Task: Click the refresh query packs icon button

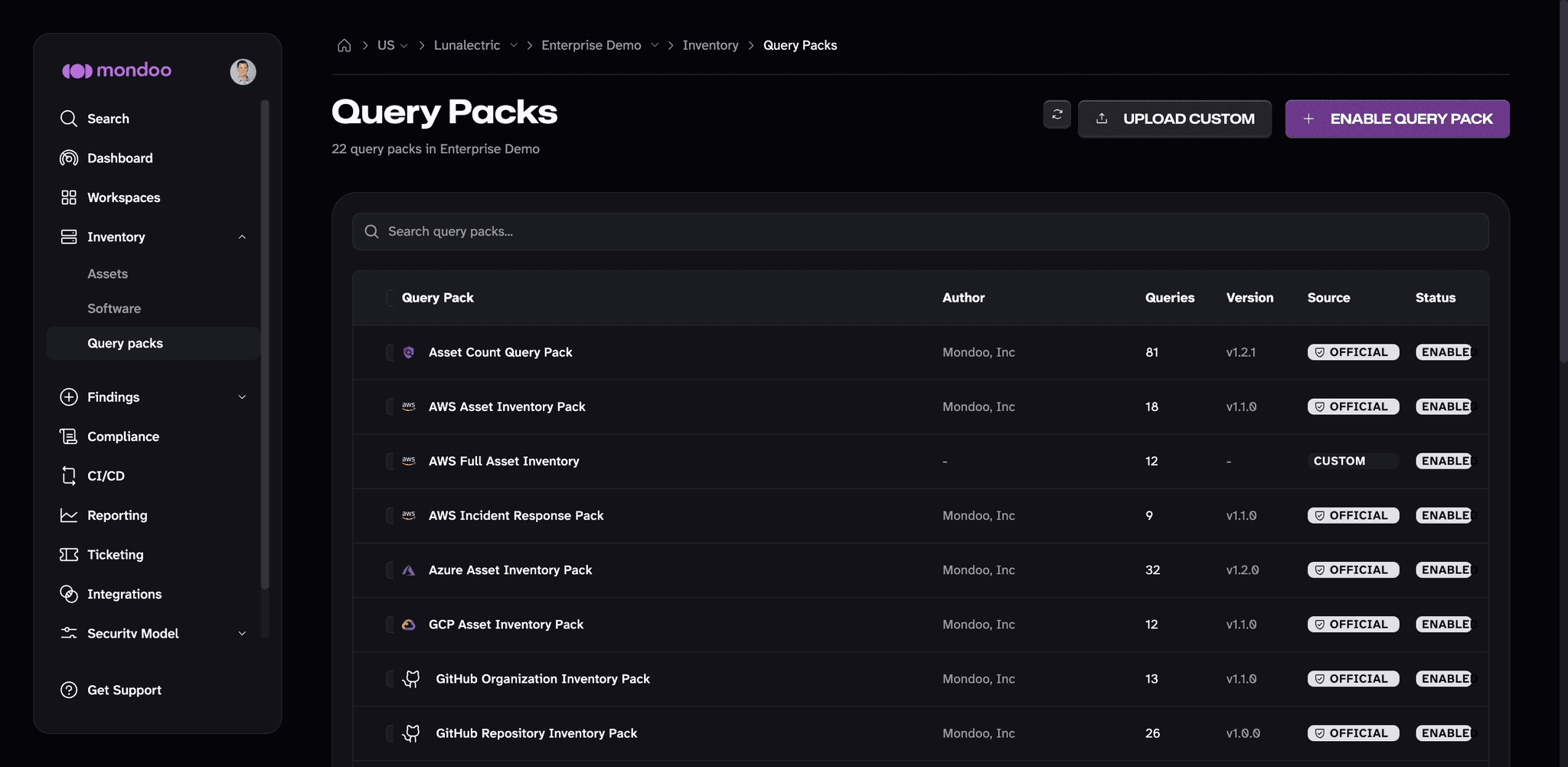Action: tap(1057, 114)
